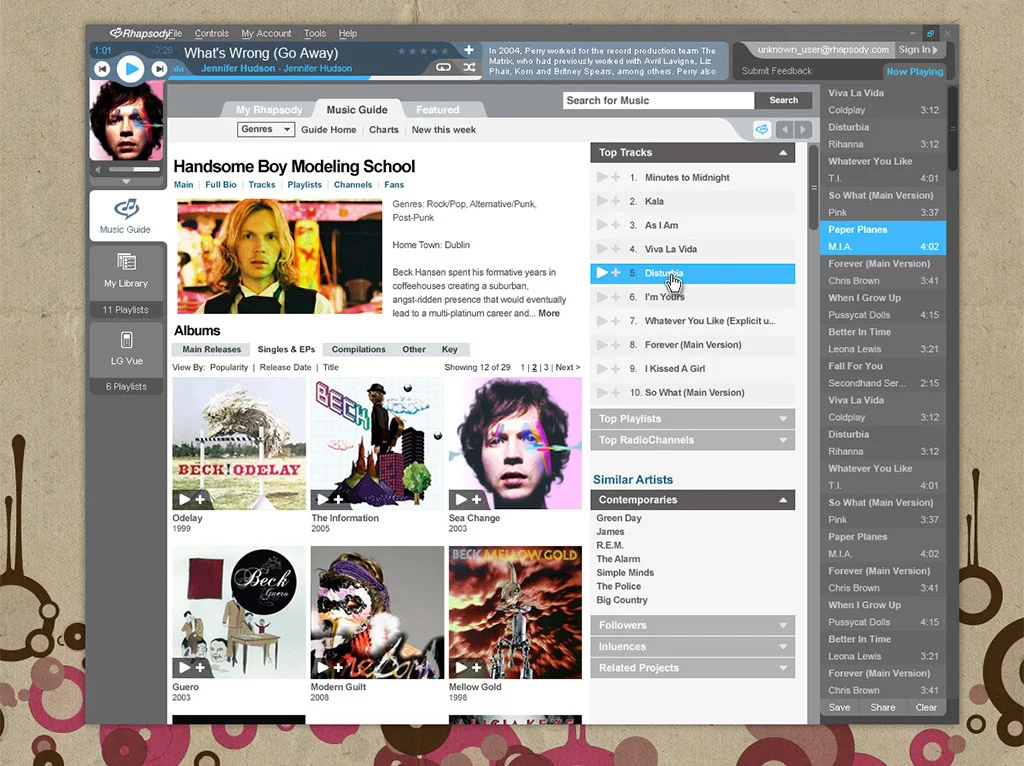Rate the current song with stars

pyautogui.click(x=423, y=51)
